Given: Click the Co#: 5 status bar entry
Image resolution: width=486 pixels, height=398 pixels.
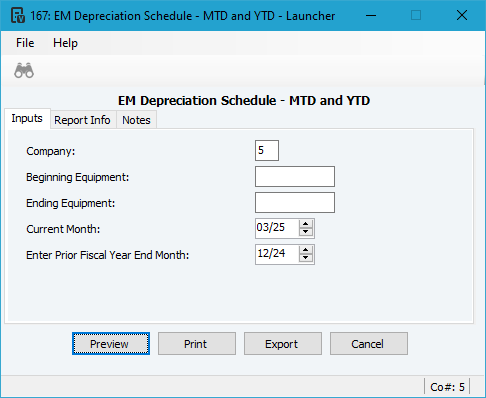Looking at the screenshot, I should pos(447,387).
